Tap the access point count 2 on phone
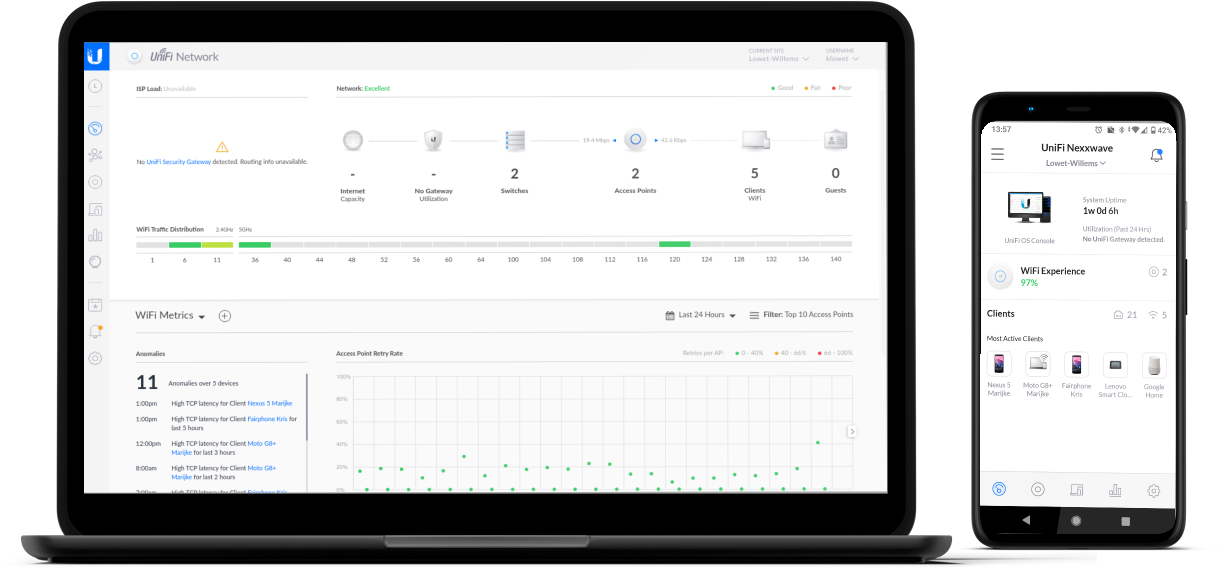The height and width of the screenshot is (568, 1227). (1157, 272)
